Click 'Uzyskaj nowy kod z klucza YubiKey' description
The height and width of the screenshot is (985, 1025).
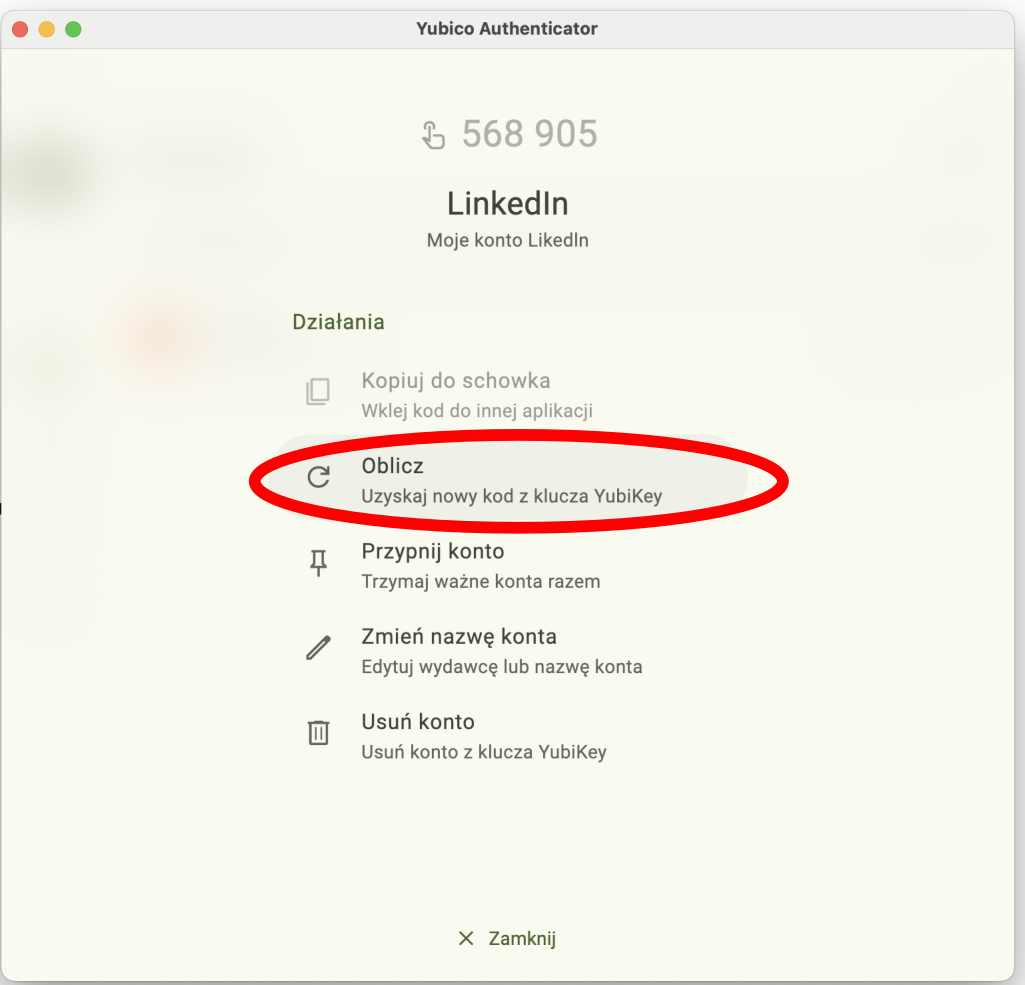[511, 496]
